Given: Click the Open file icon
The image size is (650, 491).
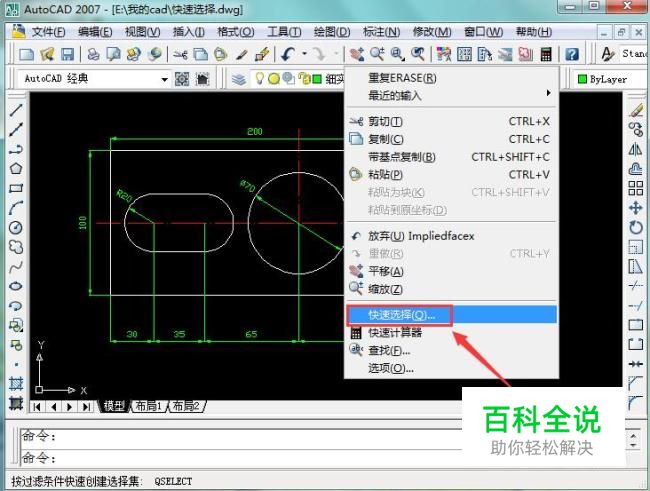Looking at the screenshot, I should [47, 54].
